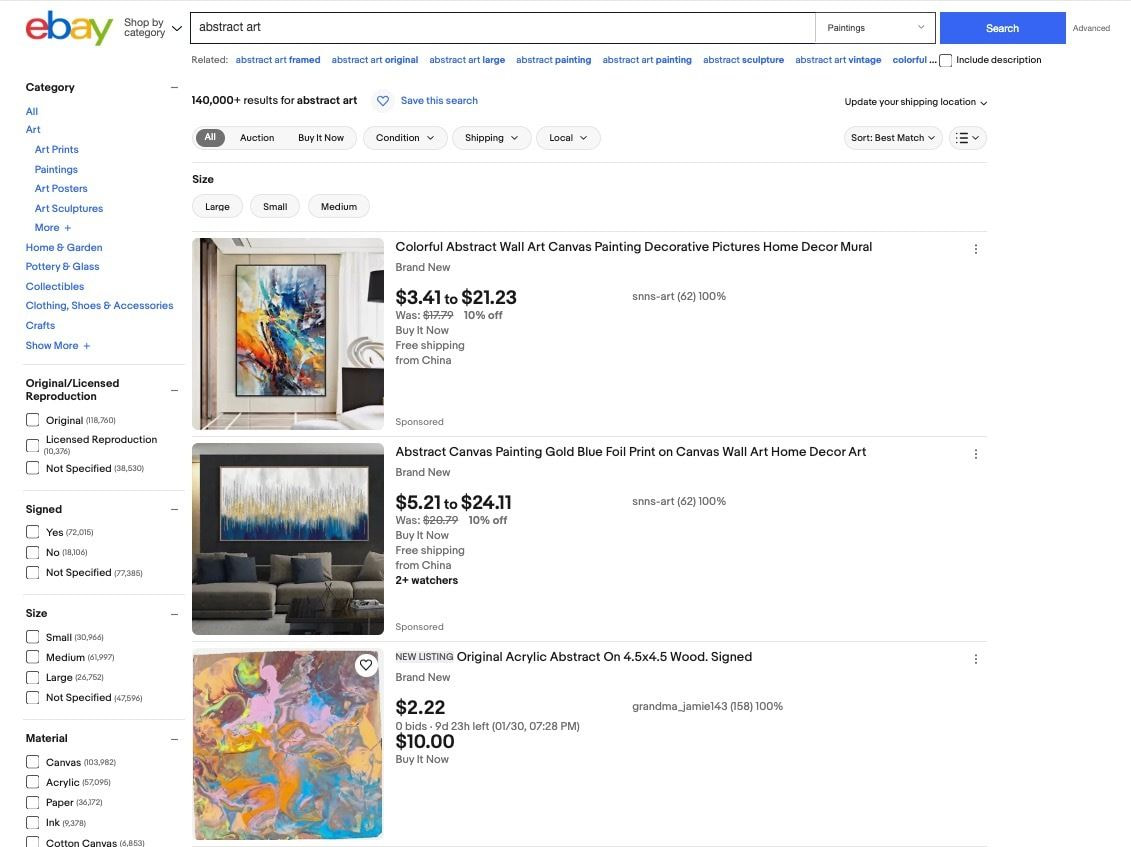Enable the Include description checkbox
1131x847 pixels.
point(946,61)
